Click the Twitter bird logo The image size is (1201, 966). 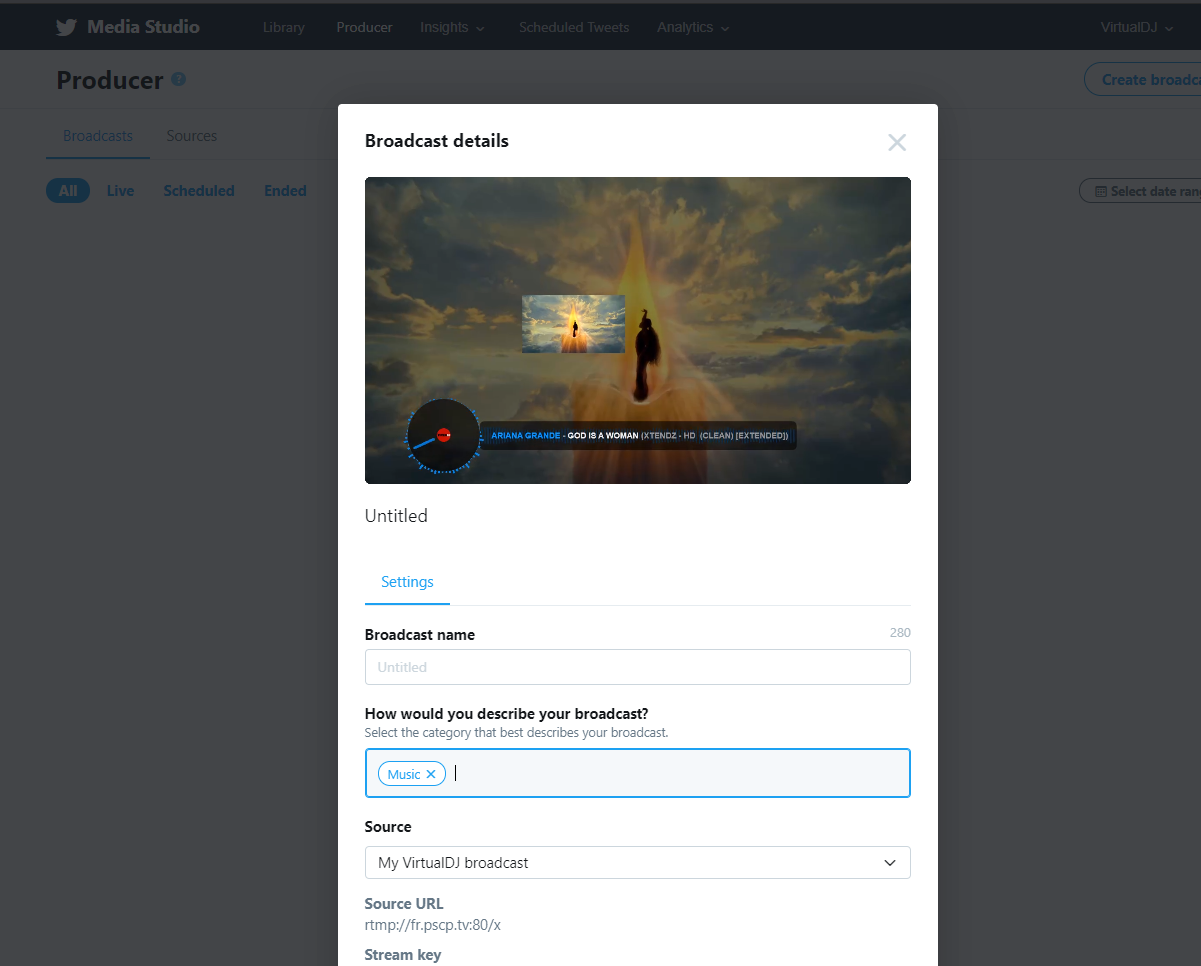66,27
